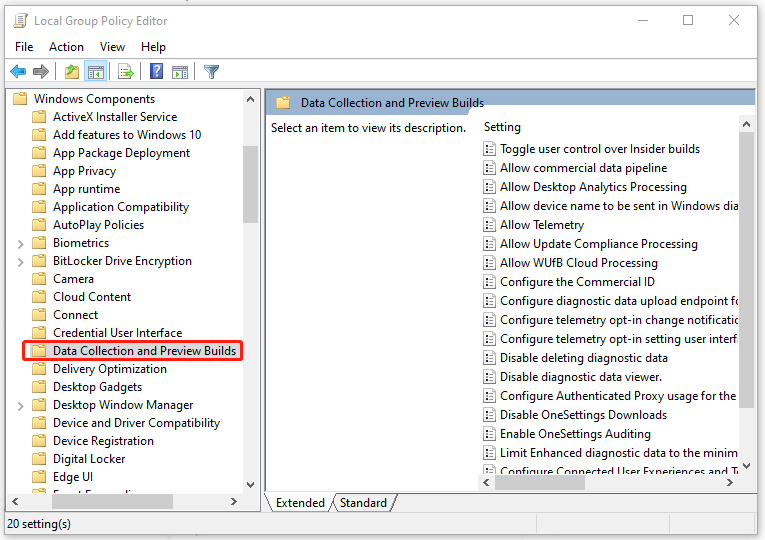Click the Back arrow toolbar icon
This screenshot has width=765, height=540.
tap(18, 72)
